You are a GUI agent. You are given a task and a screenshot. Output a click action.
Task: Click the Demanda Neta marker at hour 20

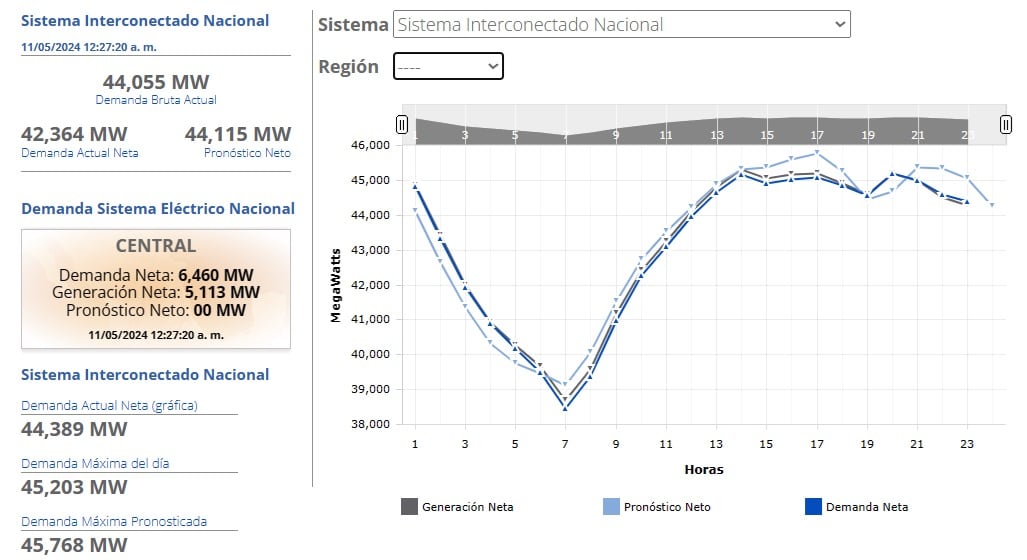pyautogui.click(x=892, y=174)
